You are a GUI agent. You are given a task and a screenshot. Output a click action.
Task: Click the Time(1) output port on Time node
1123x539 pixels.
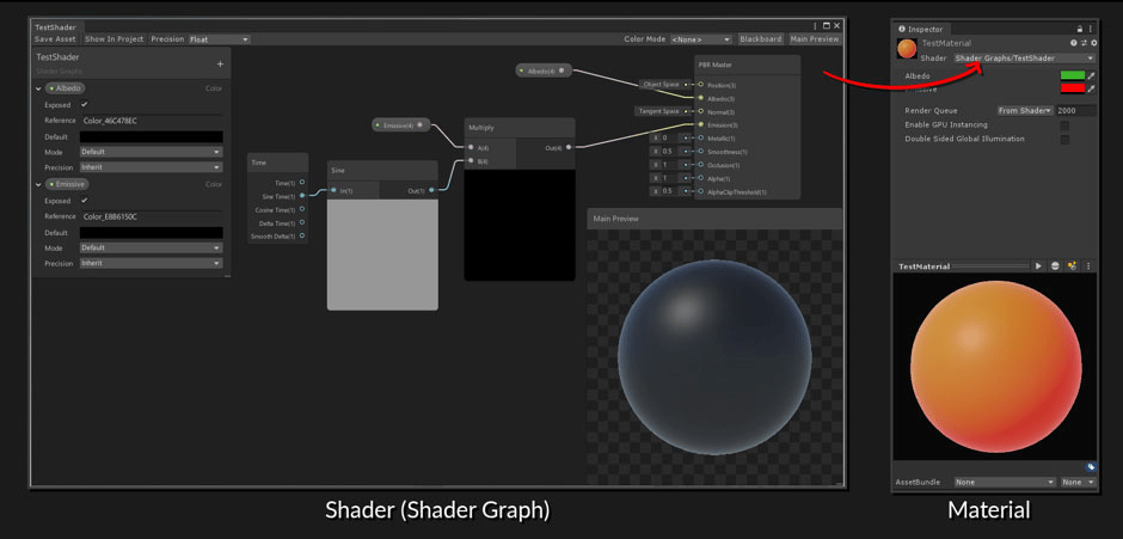(x=302, y=183)
